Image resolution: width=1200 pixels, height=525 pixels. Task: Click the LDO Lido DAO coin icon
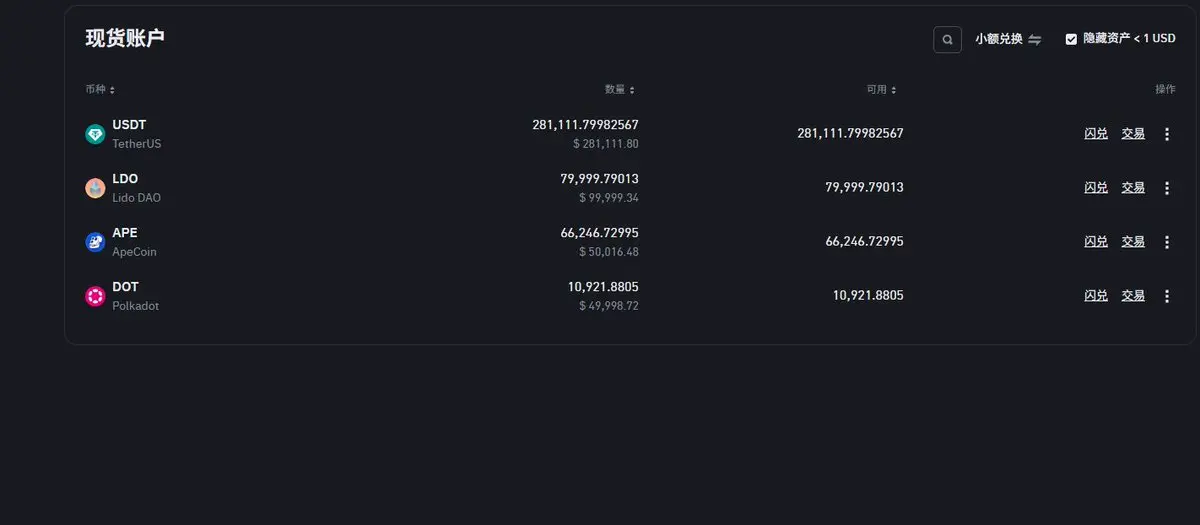coord(95,188)
